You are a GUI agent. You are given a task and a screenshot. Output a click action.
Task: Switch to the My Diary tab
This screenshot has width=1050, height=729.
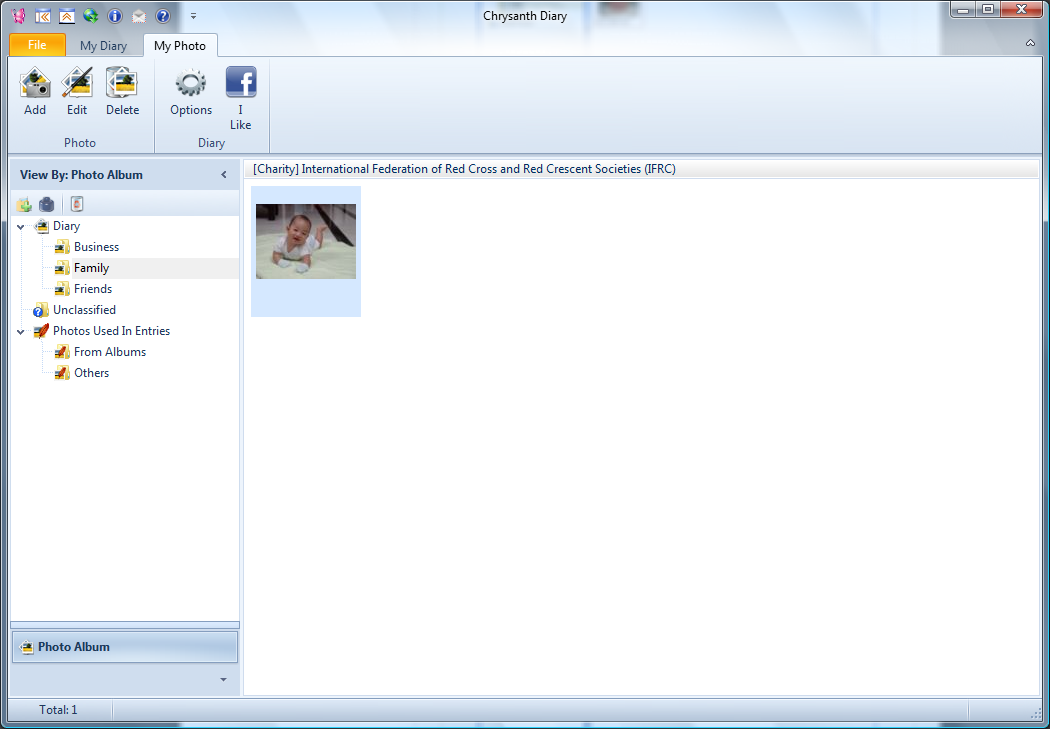point(103,46)
